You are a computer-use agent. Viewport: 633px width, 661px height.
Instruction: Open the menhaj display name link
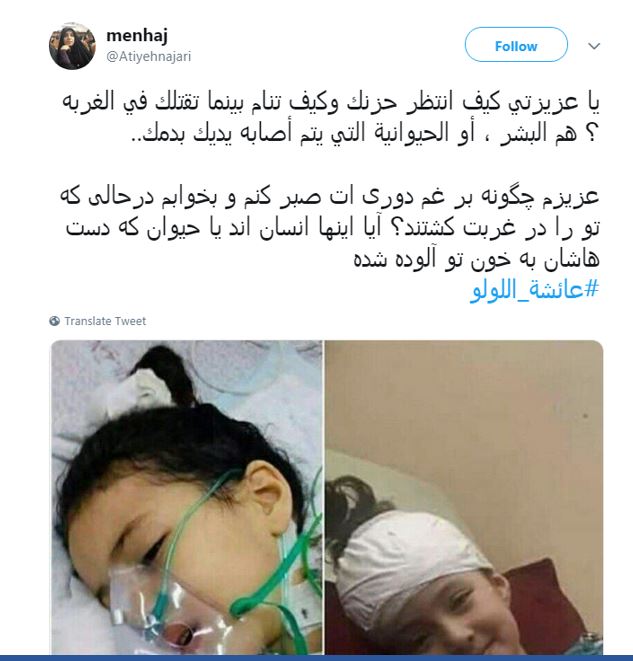click(137, 35)
